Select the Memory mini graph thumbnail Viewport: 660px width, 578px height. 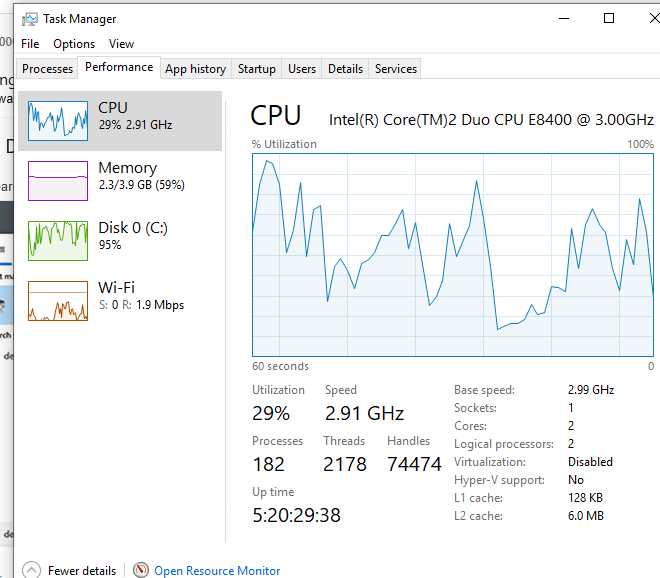pos(58,181)
